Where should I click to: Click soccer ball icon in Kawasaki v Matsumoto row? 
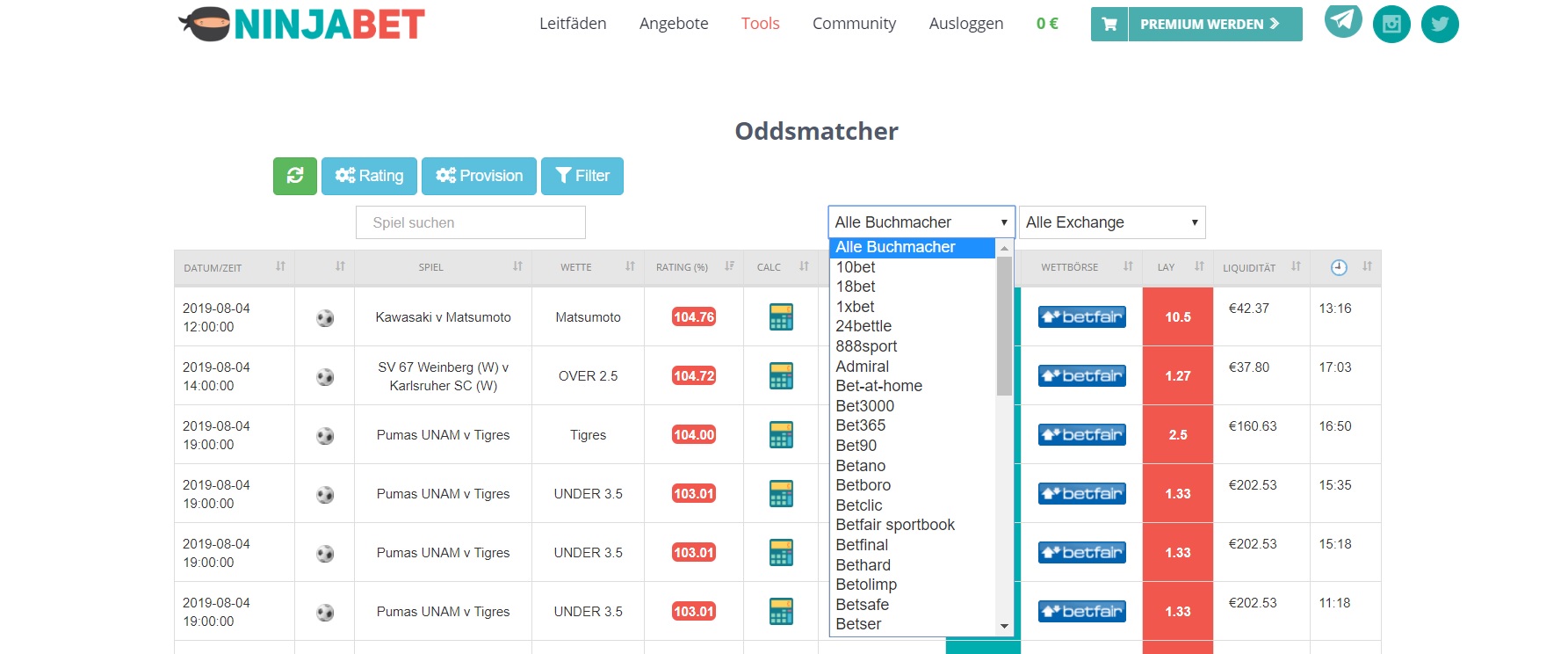[x=325, y=318]
